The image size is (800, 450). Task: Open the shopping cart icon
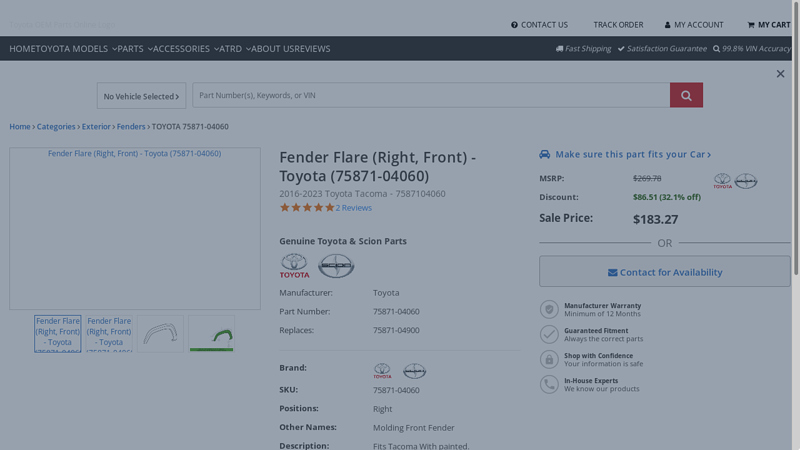point(751,25)
